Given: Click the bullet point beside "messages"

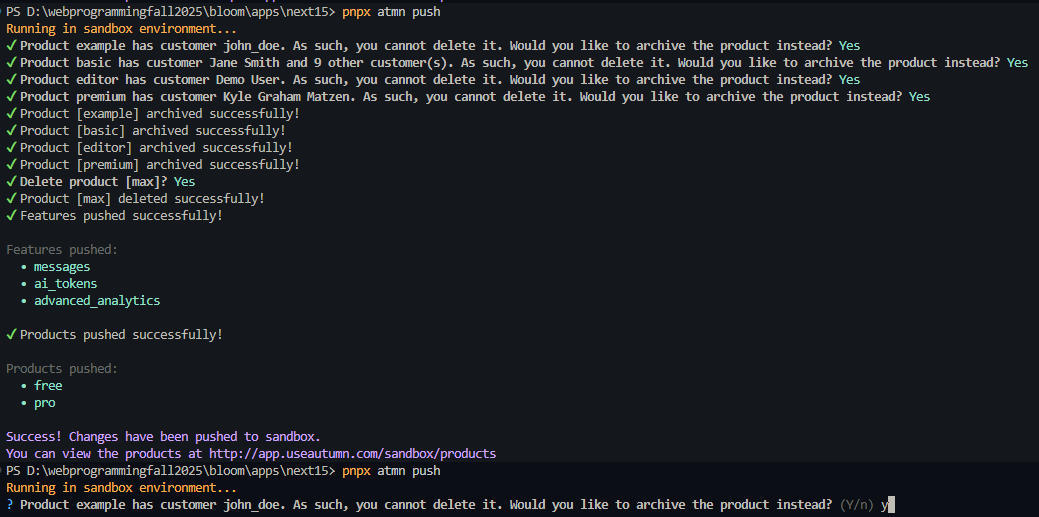Looking at the screenshot, I should coord(23,267).
